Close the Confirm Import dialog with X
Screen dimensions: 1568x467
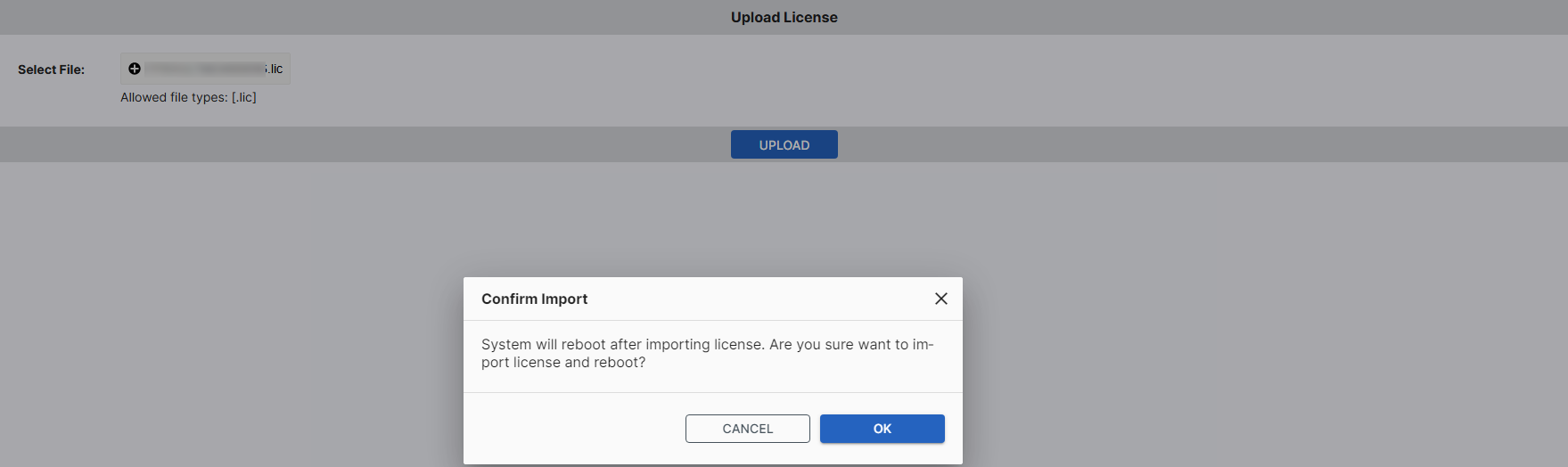pyautogui.click(x=940, y=299)
